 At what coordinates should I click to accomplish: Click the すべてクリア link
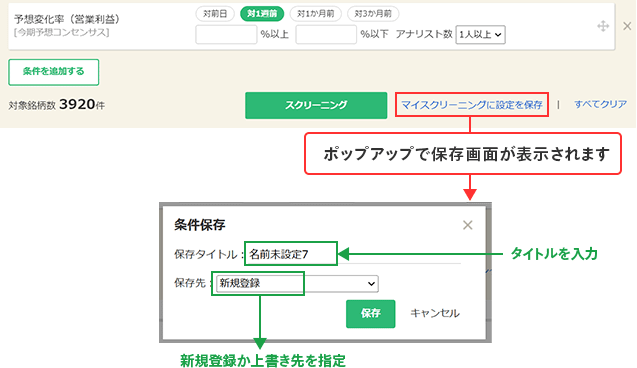pyautogui.click(x=600, y=104)
